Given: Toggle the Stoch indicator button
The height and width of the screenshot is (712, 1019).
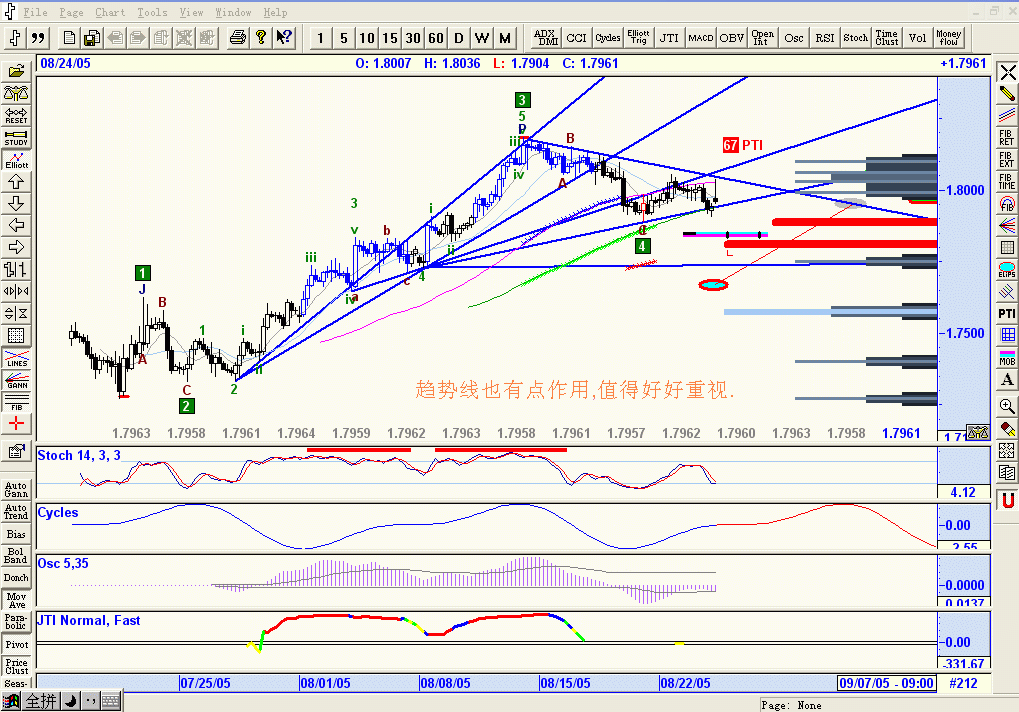Looking at the screenshot, I should (x=856, y=38).
